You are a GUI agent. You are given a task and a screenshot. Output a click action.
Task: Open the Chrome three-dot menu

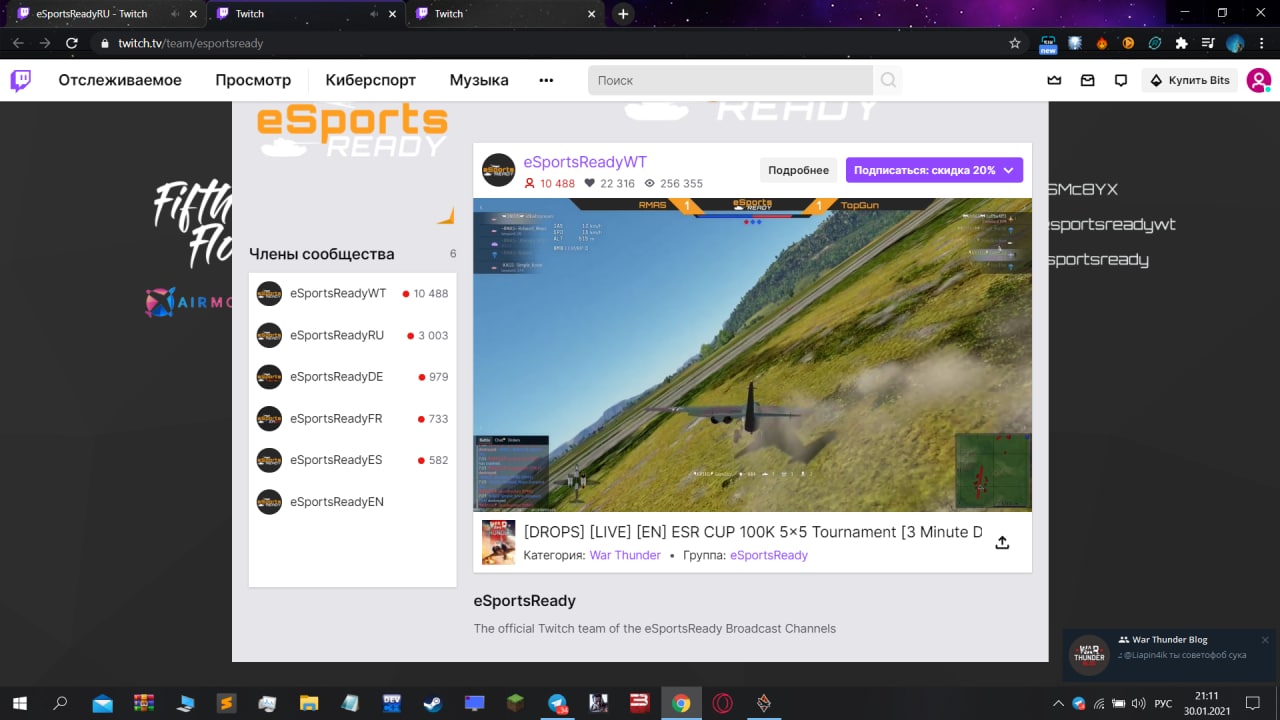coord(1262,43)
